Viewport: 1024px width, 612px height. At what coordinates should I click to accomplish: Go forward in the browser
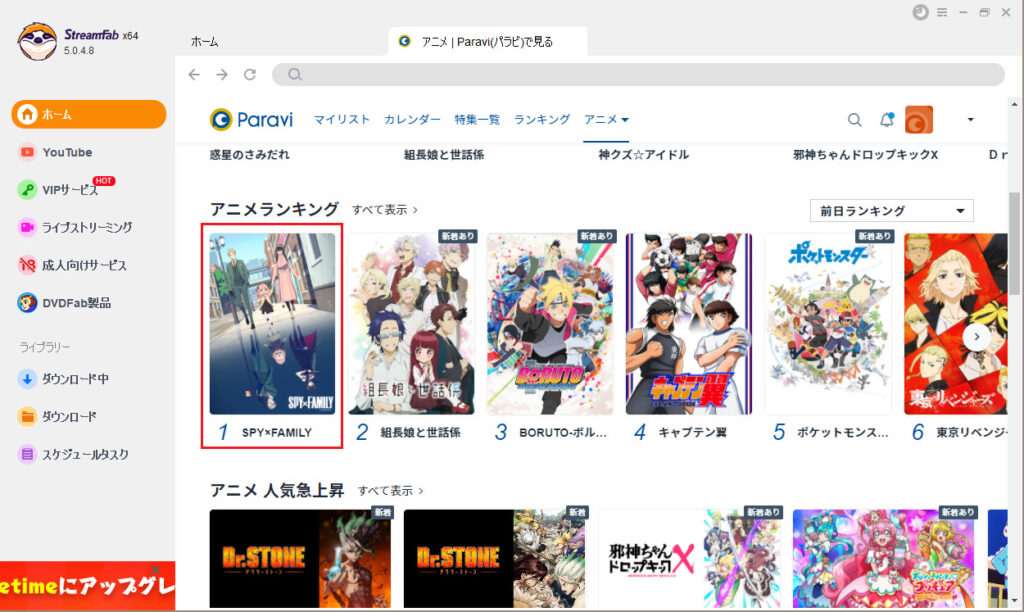point(222,74)
